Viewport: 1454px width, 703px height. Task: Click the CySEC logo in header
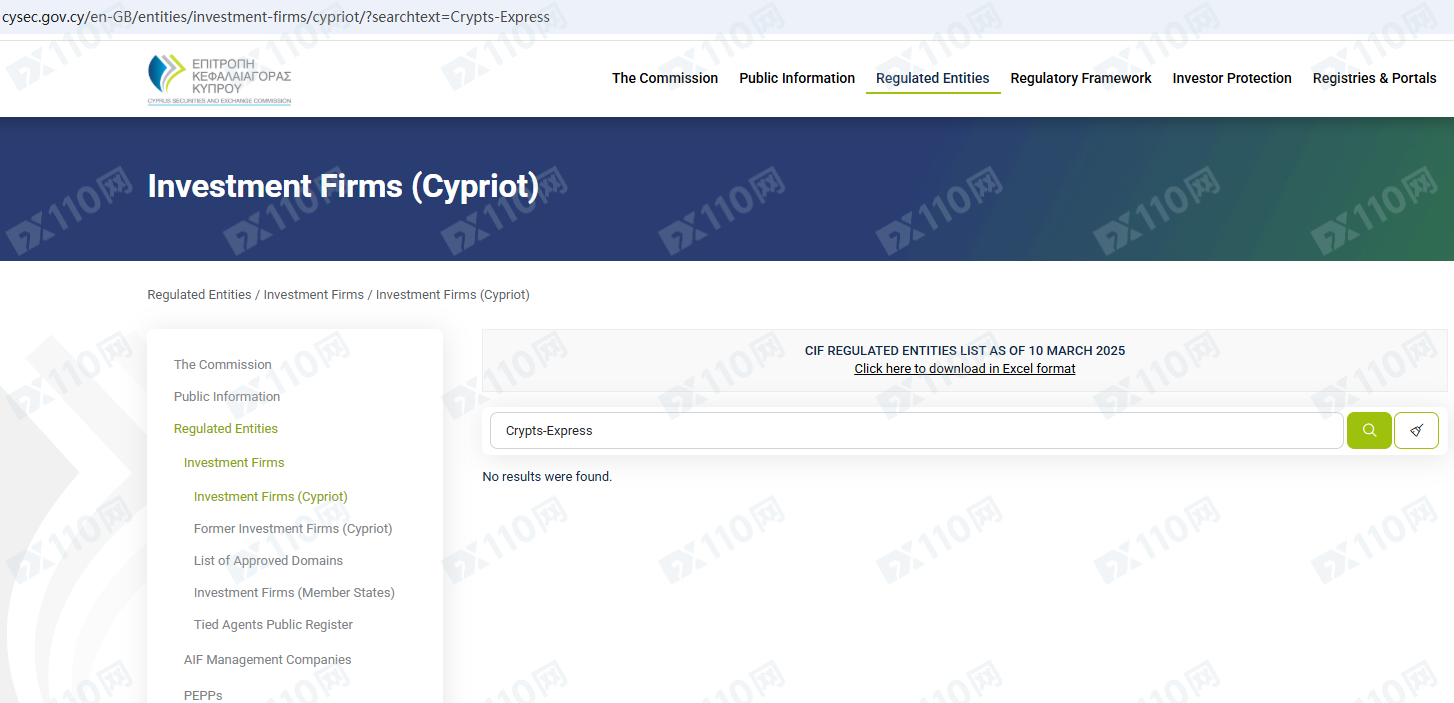[220, 78]
